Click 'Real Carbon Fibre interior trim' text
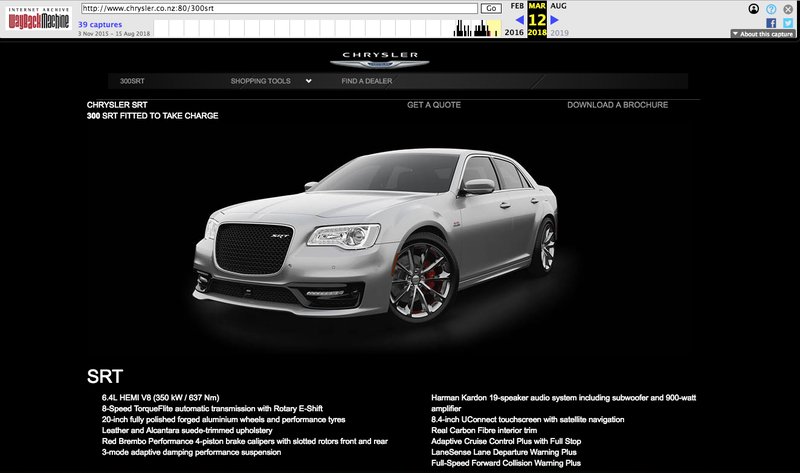This screenshot has height=473, width=800. pyautogui.click(x=484, y=430)
